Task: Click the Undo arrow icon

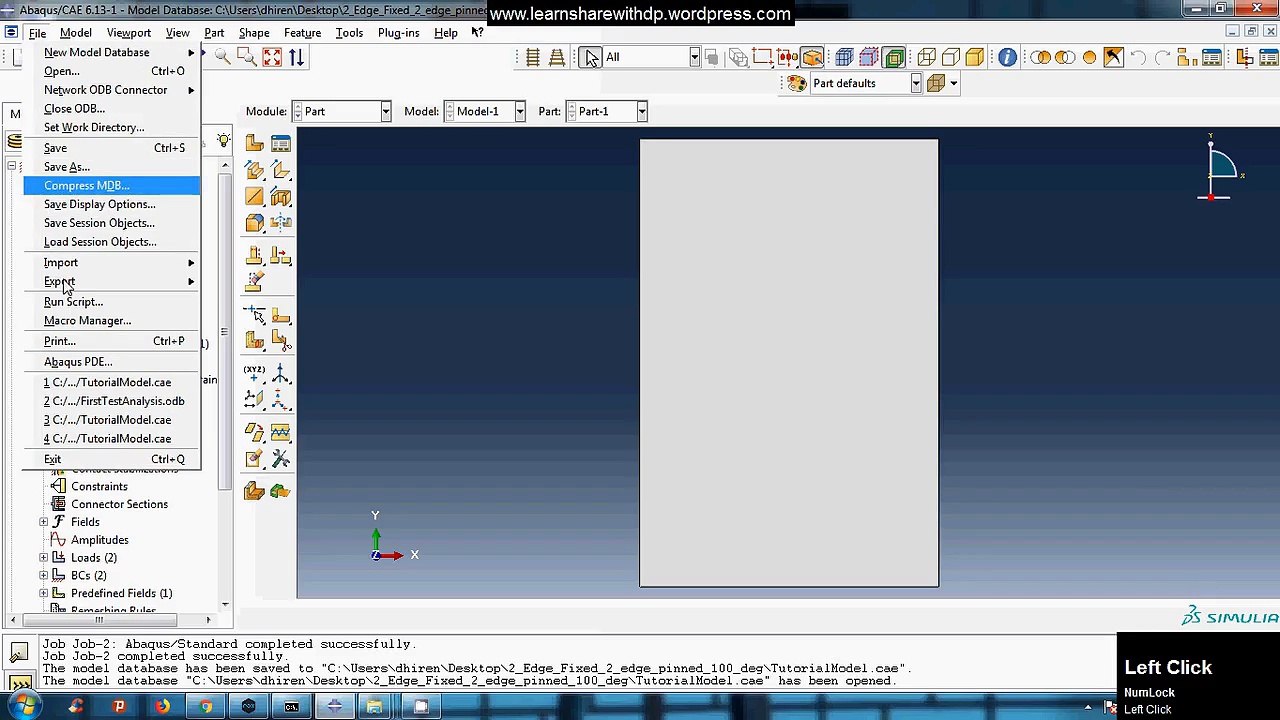Action: pos(1138,57)
